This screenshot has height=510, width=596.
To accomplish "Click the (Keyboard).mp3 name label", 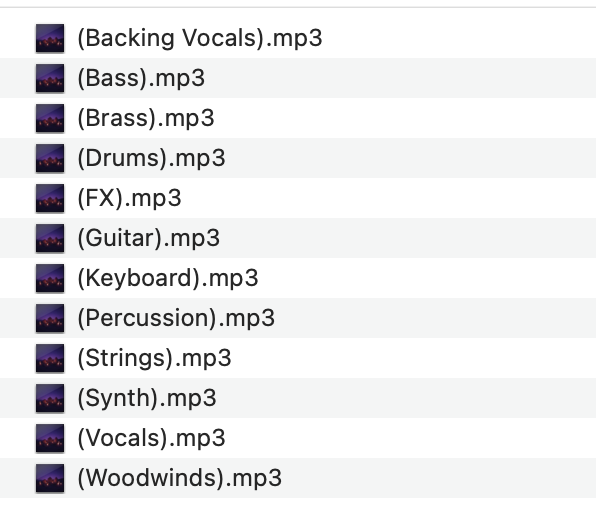I will 168,279.
